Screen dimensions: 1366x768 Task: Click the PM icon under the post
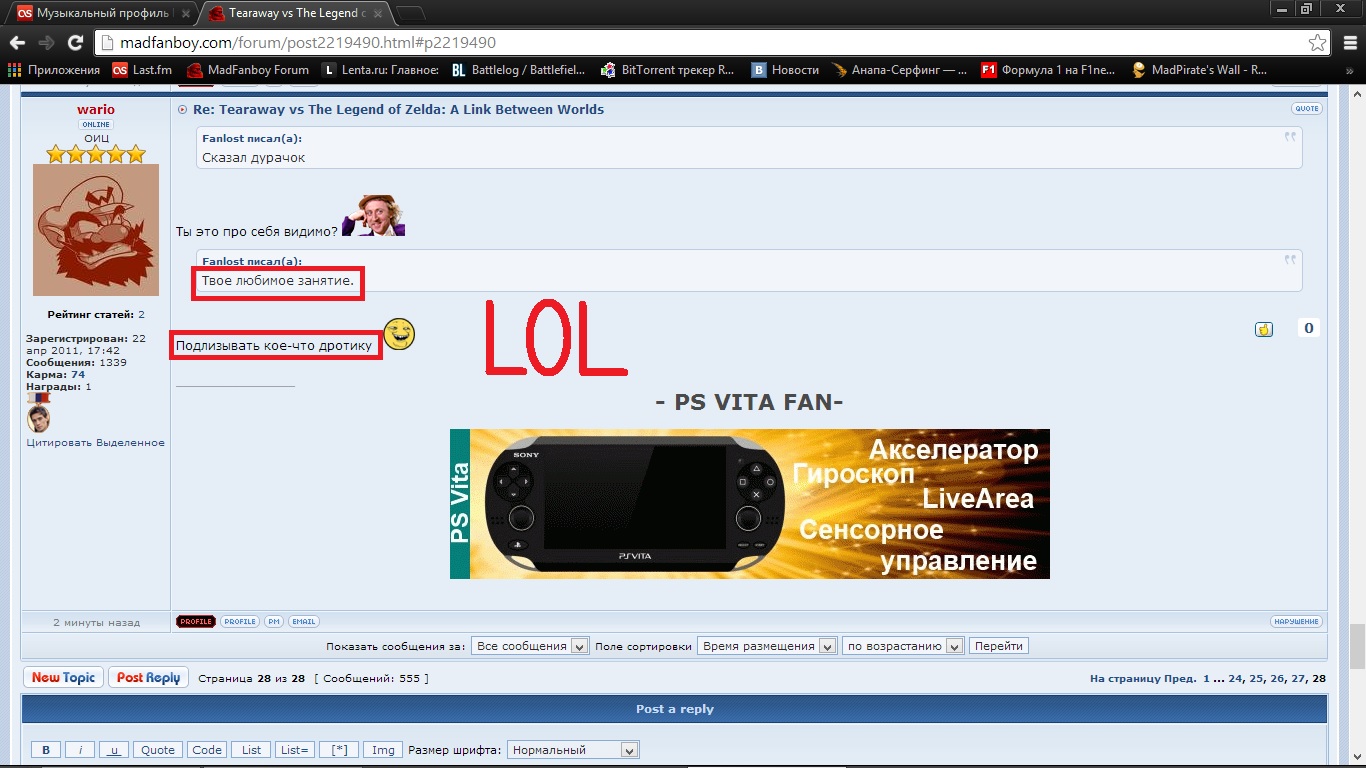(x=274, y=622)
